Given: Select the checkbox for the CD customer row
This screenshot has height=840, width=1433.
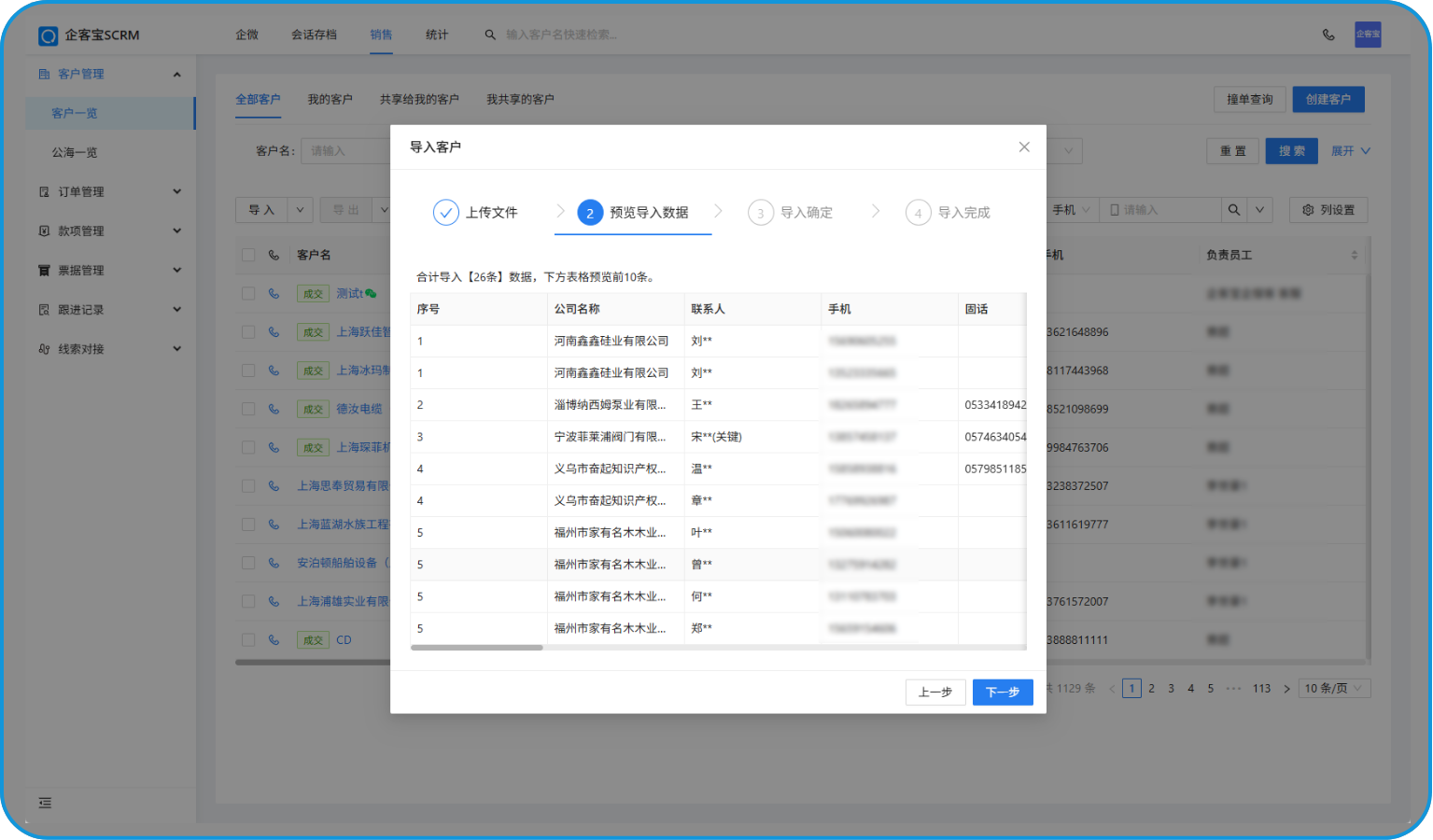Looking at the screenshot, I should [248, 640].
